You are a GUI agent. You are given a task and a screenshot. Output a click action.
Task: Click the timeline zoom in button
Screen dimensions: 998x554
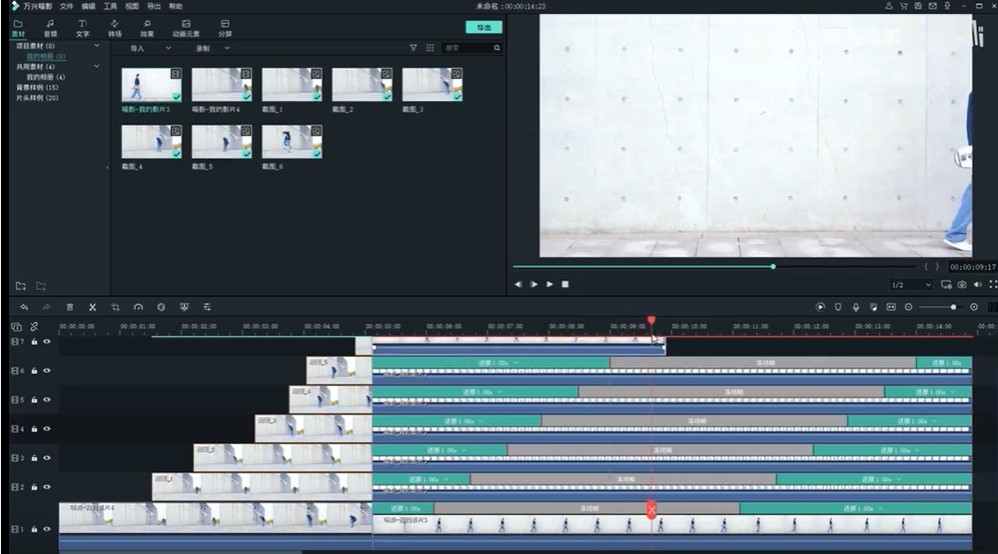click(x=974, y=307)
